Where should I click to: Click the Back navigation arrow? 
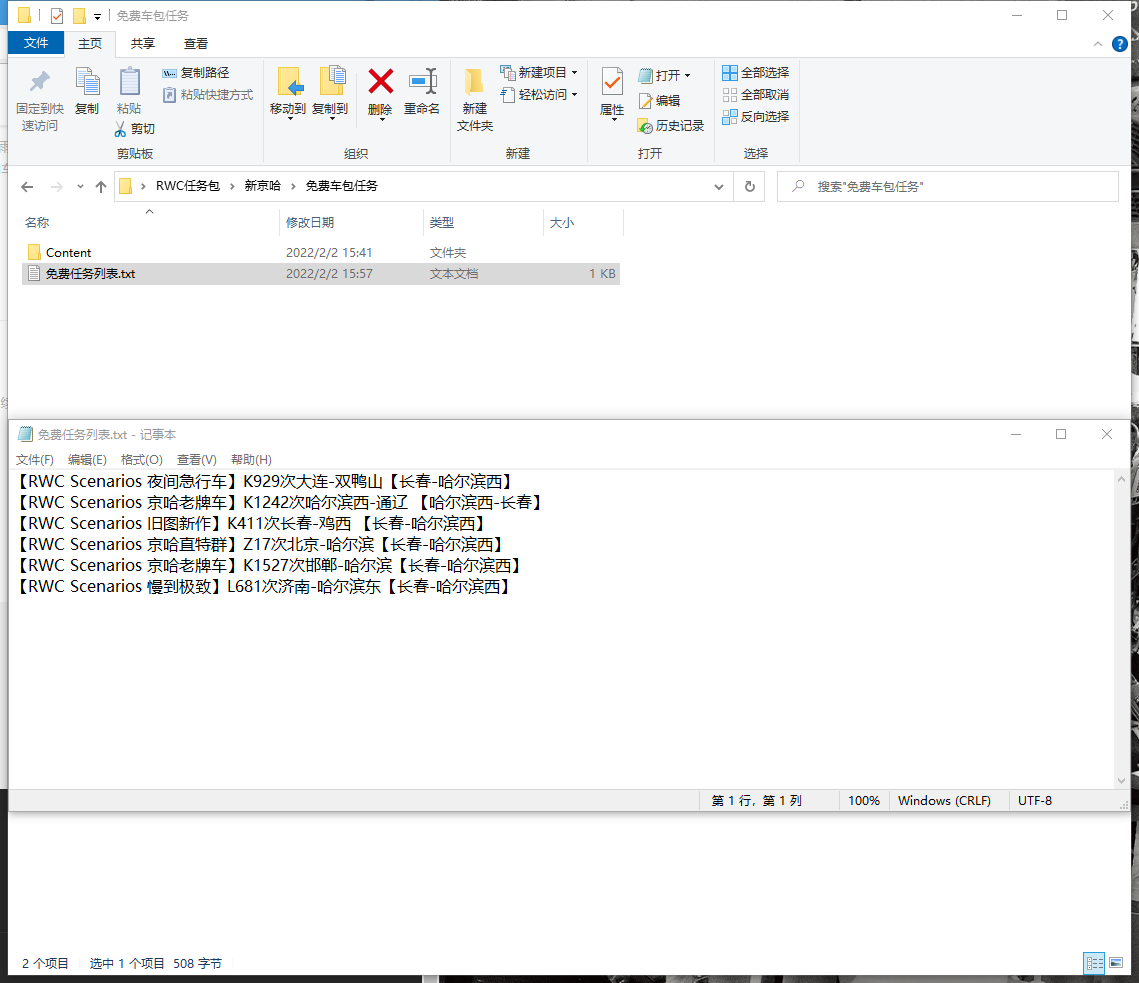tap(27, 187)
